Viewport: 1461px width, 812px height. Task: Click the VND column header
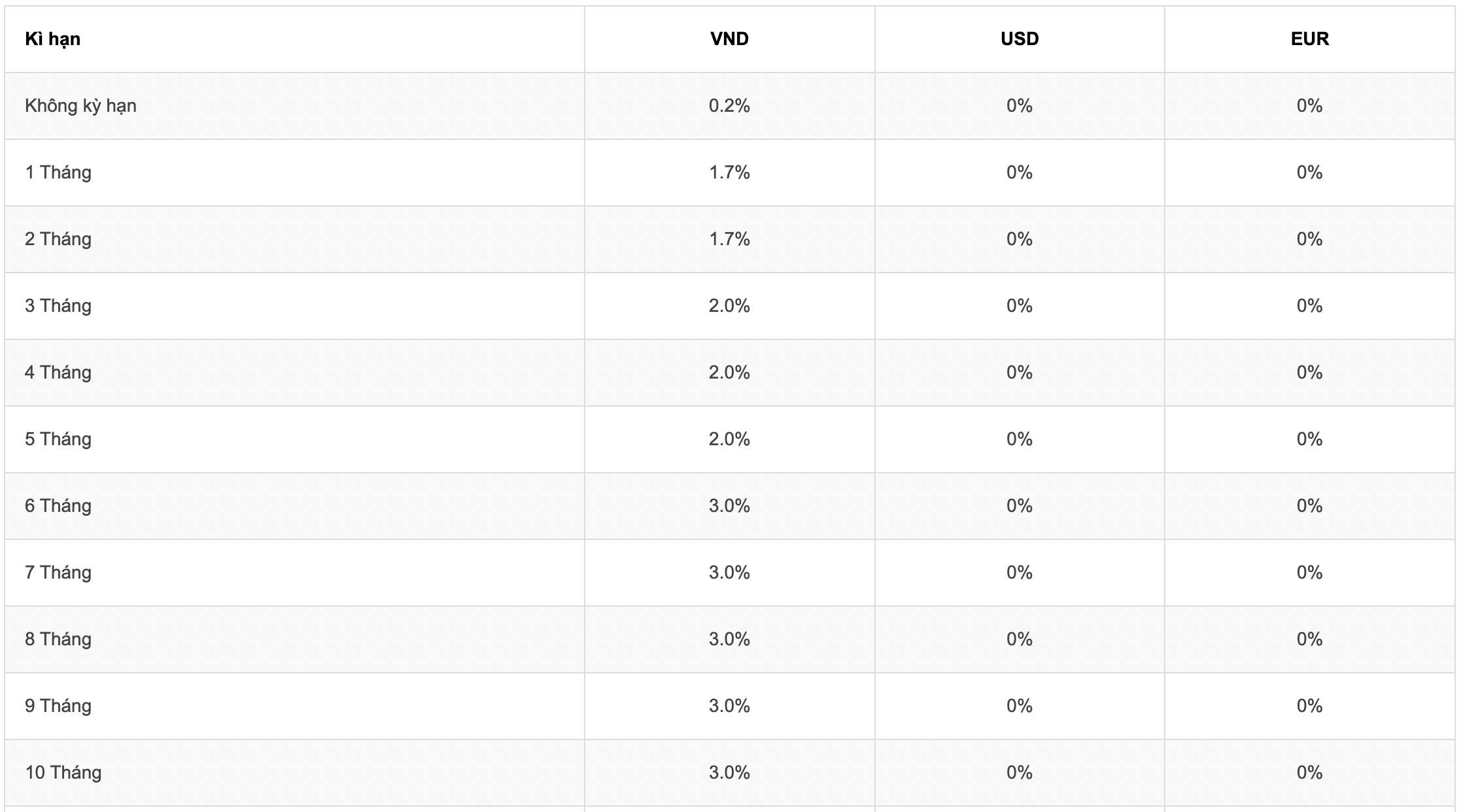(x=729, y=39)
